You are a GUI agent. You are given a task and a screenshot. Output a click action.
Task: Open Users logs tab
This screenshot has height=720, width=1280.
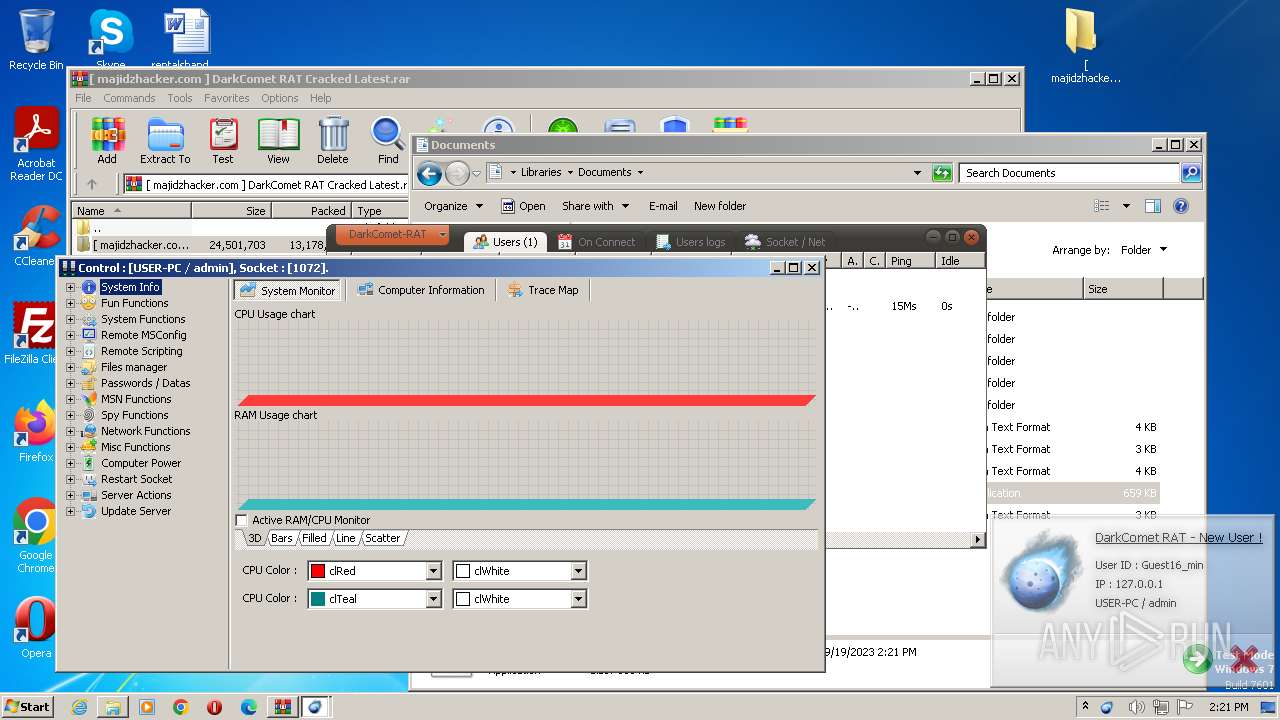tap(690, 242)
